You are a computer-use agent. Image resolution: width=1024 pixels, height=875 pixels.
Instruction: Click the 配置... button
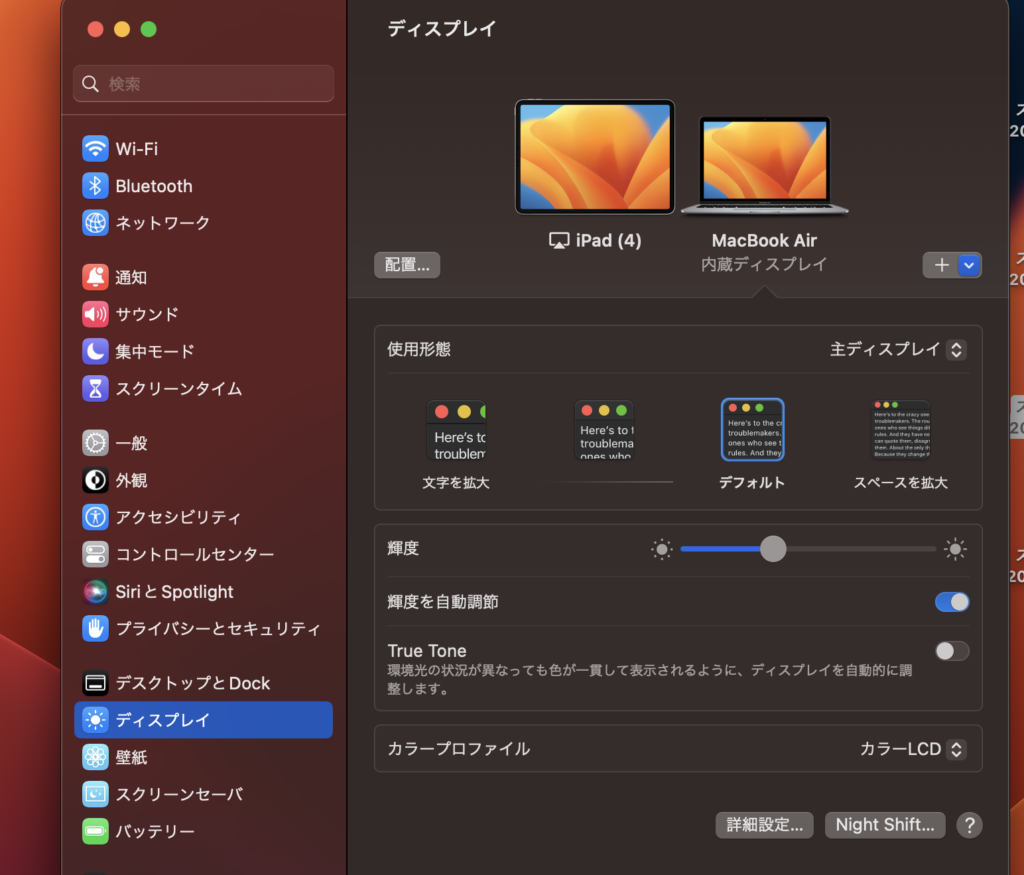(x=407, y=265)
